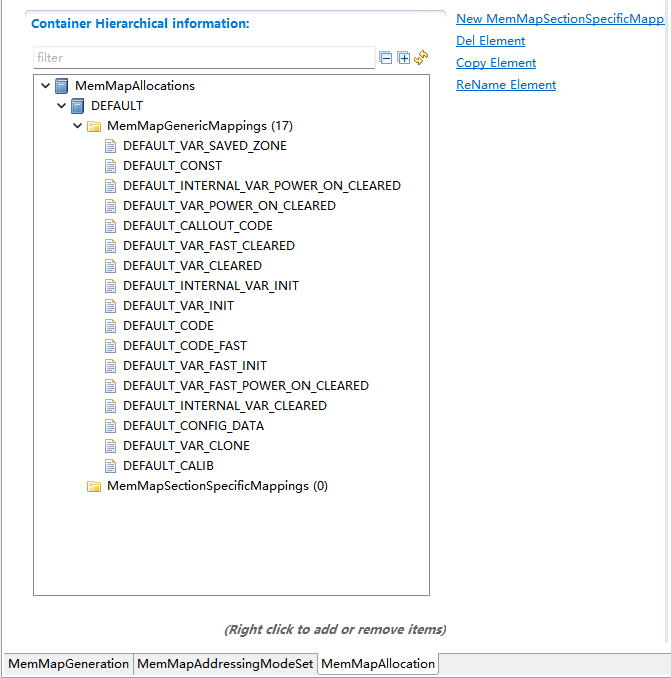Screen dimensions: 671x678
Task: Collapse the MemMapGenericMappings folder
Action: click(x=78, y=126)
